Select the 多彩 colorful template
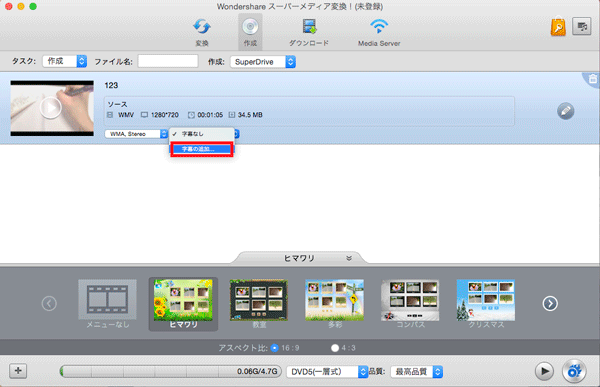The width and height of the screenshot is (600, 387). (334, 304)
